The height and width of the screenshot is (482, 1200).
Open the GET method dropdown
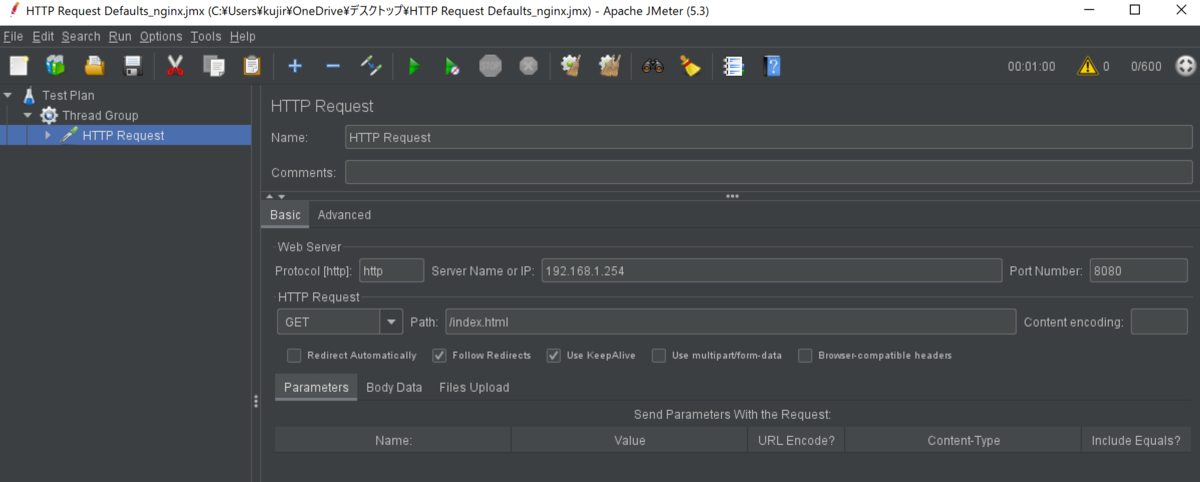click(390, 322)
